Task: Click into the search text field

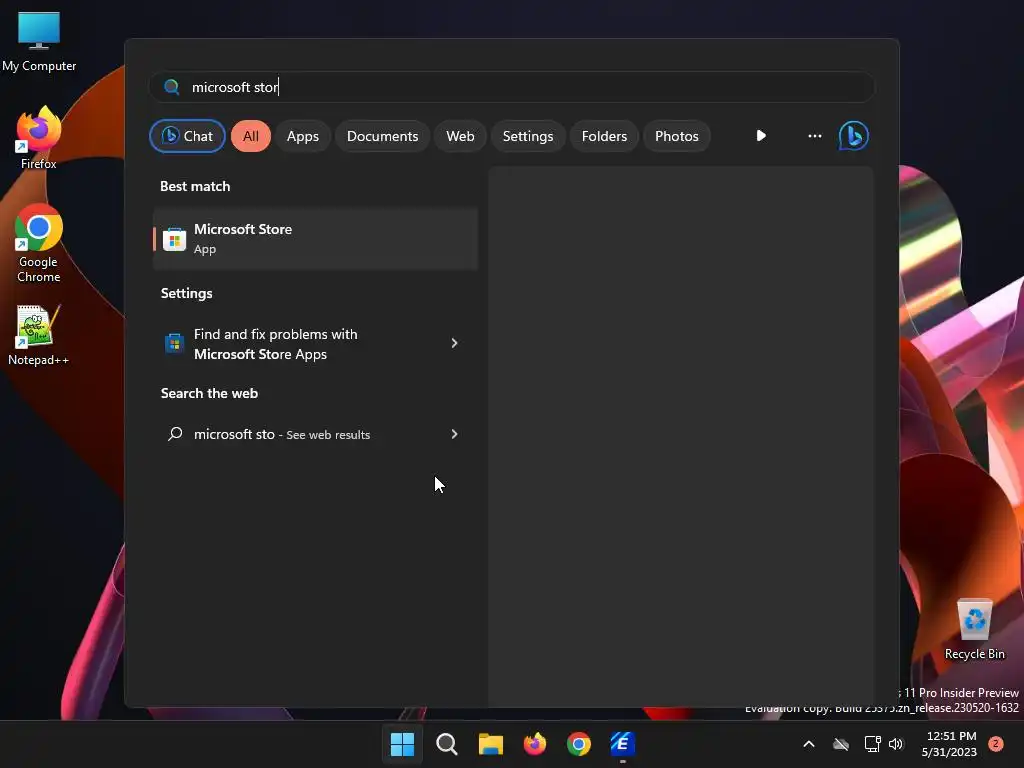Action: (x=512, y=87)
